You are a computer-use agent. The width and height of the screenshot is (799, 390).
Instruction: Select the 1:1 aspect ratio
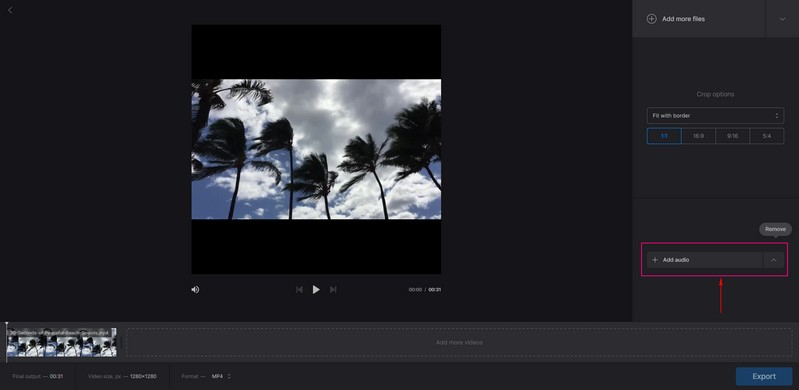point(664,136)
